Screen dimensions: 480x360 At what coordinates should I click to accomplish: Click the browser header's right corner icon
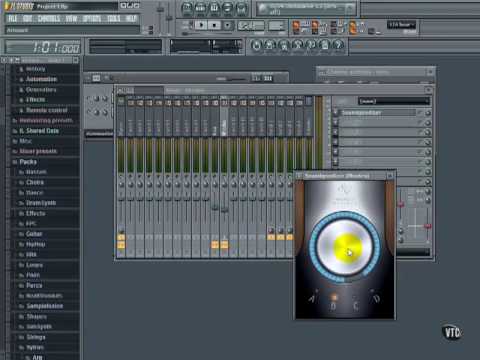point(76,60)
